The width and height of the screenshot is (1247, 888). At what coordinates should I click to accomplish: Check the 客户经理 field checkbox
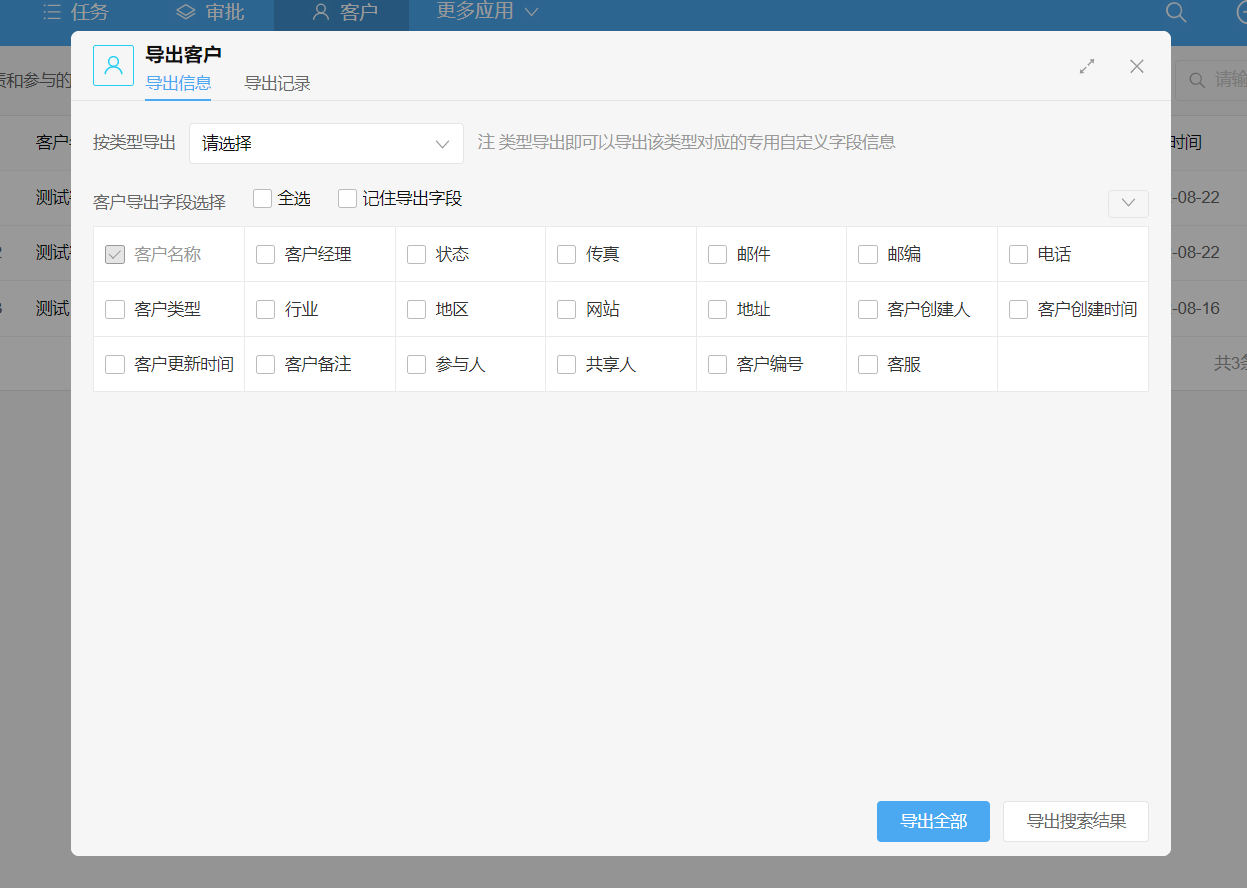(x=266, y=255)
